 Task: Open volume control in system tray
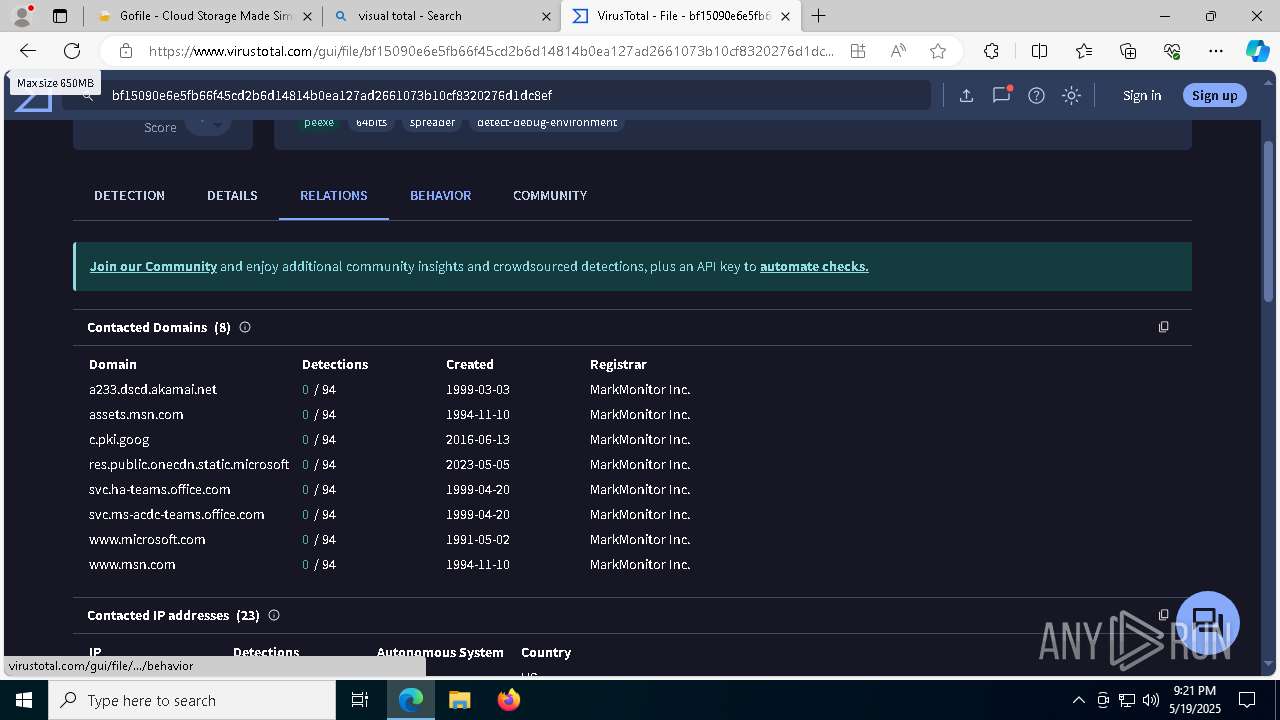[1151, 700]
